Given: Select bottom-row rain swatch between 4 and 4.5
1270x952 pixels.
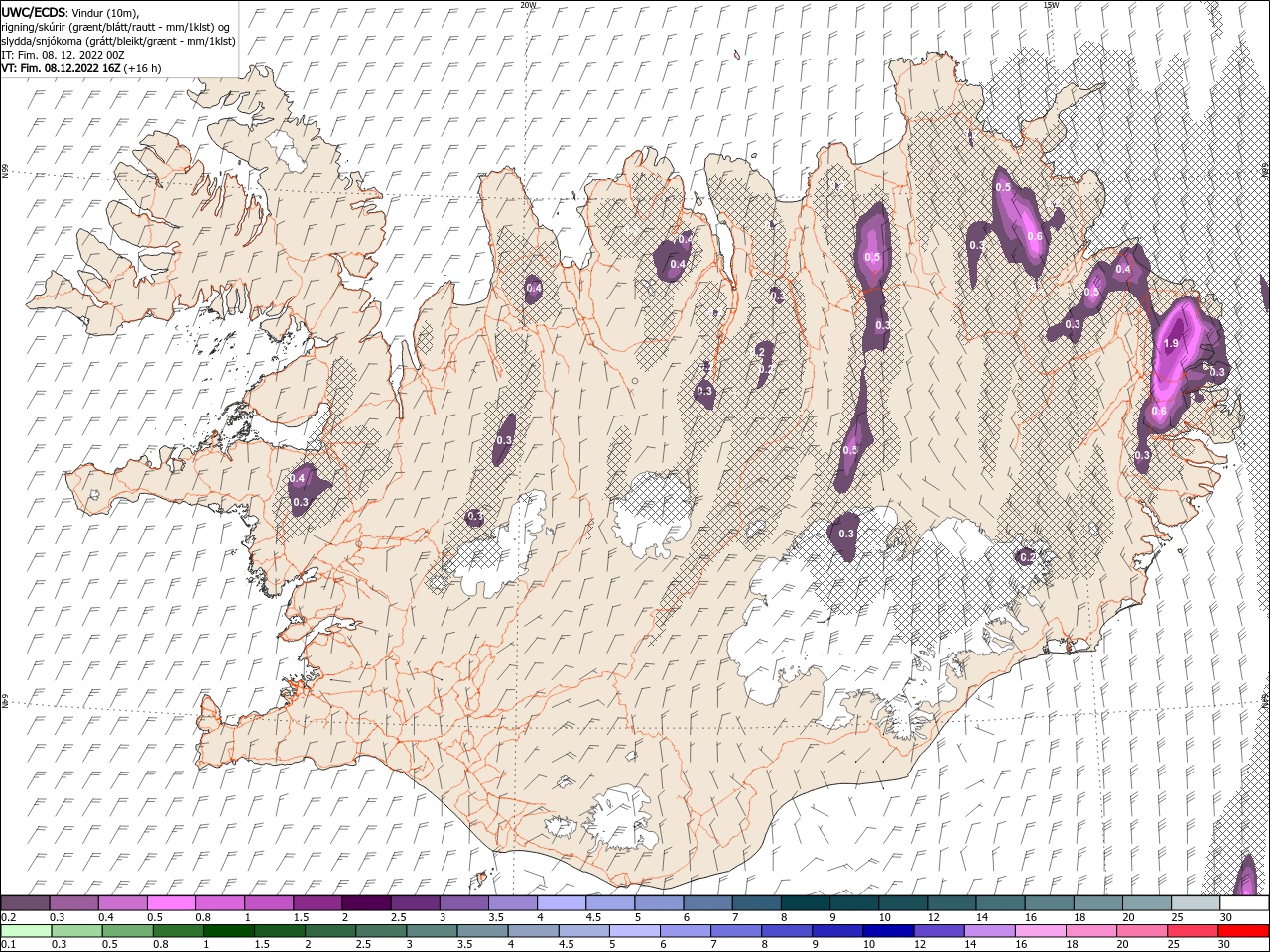Looking at the screenshot, I should point(534,932).
